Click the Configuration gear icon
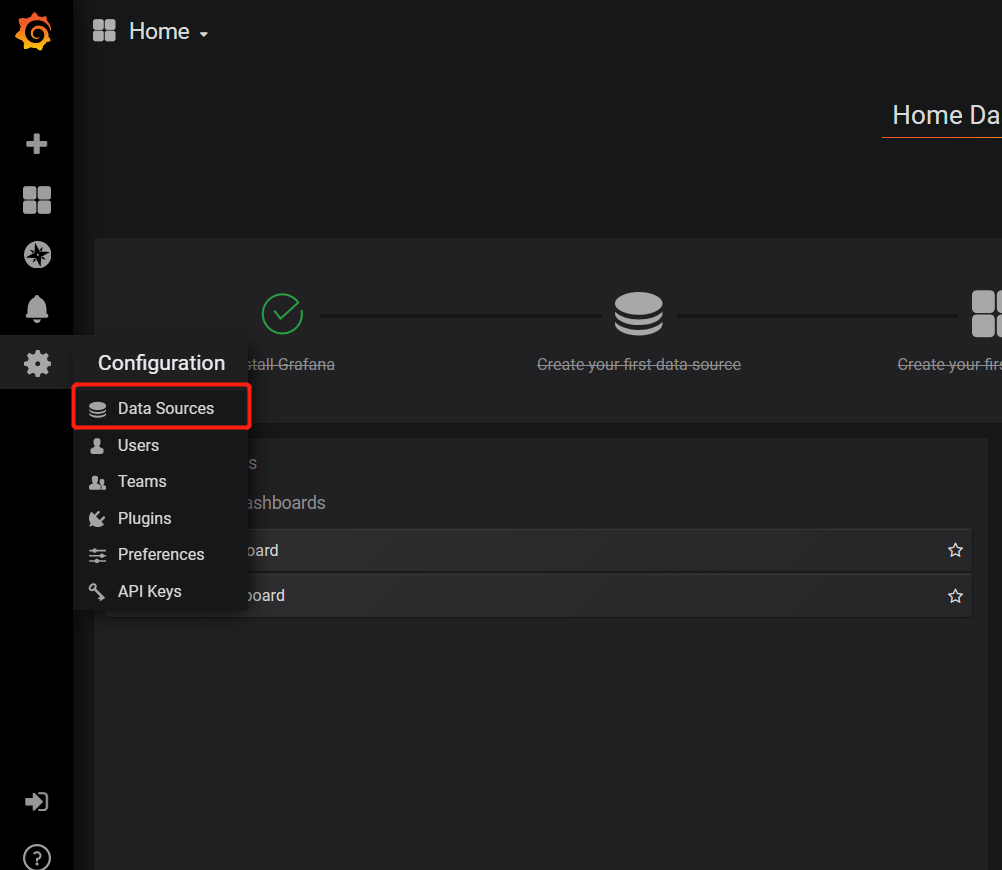This screenshot has width=1002, height=870. tap(36, 363)
